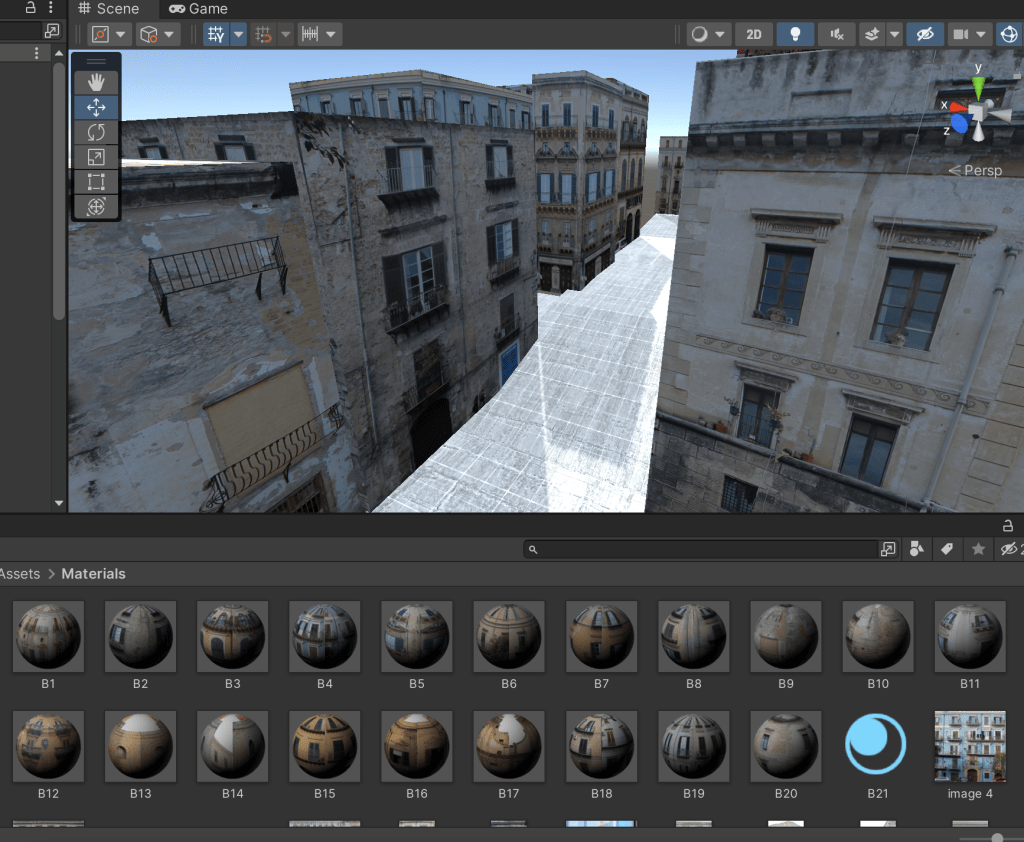Screen dimensions: 1024x842
Task: Expand the grid snapping dropdown arrow
Action: (239, 34)
